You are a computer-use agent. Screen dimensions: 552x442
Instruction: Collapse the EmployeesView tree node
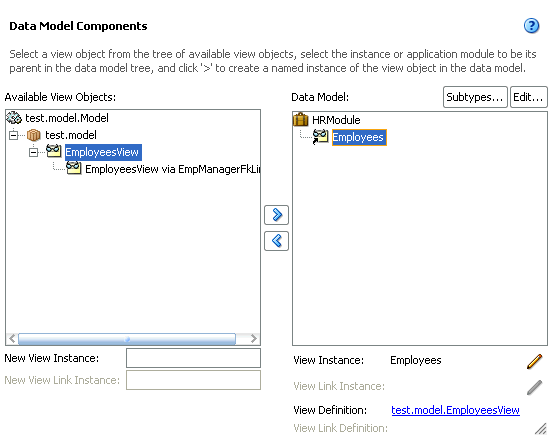tap(33, 152)
